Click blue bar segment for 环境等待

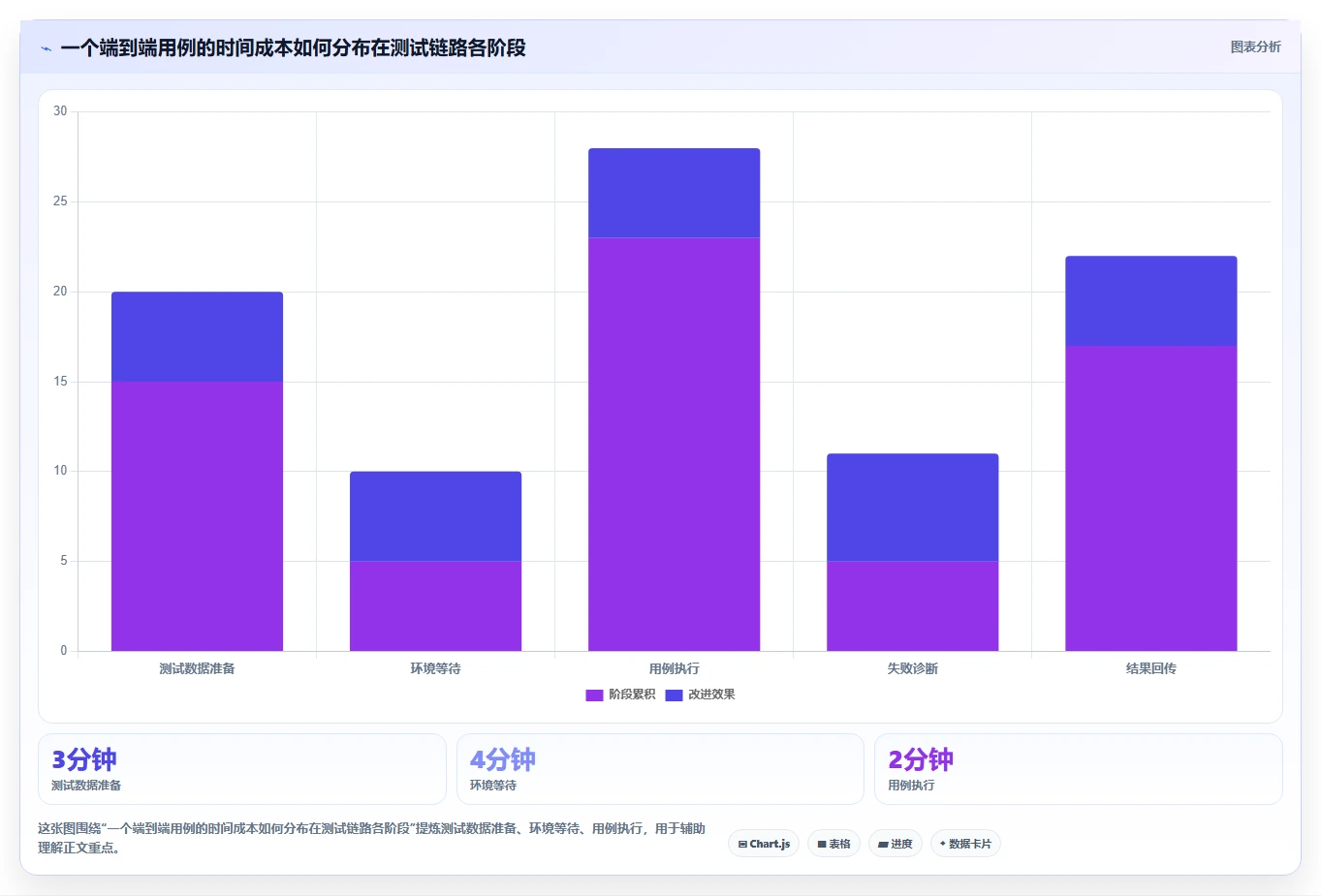(435, 516)
